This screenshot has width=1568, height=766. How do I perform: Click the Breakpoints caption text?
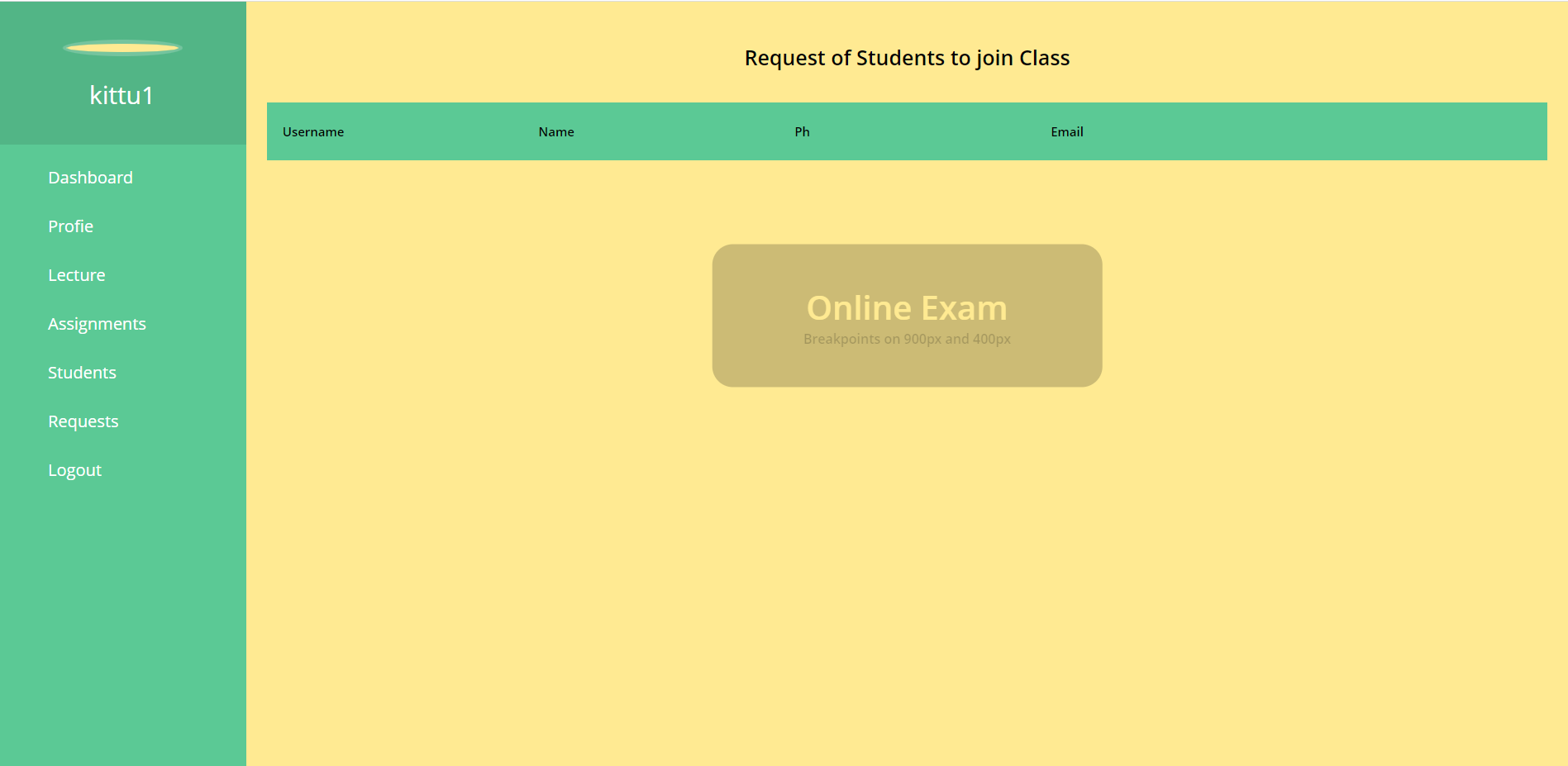(x=907, y=339)
